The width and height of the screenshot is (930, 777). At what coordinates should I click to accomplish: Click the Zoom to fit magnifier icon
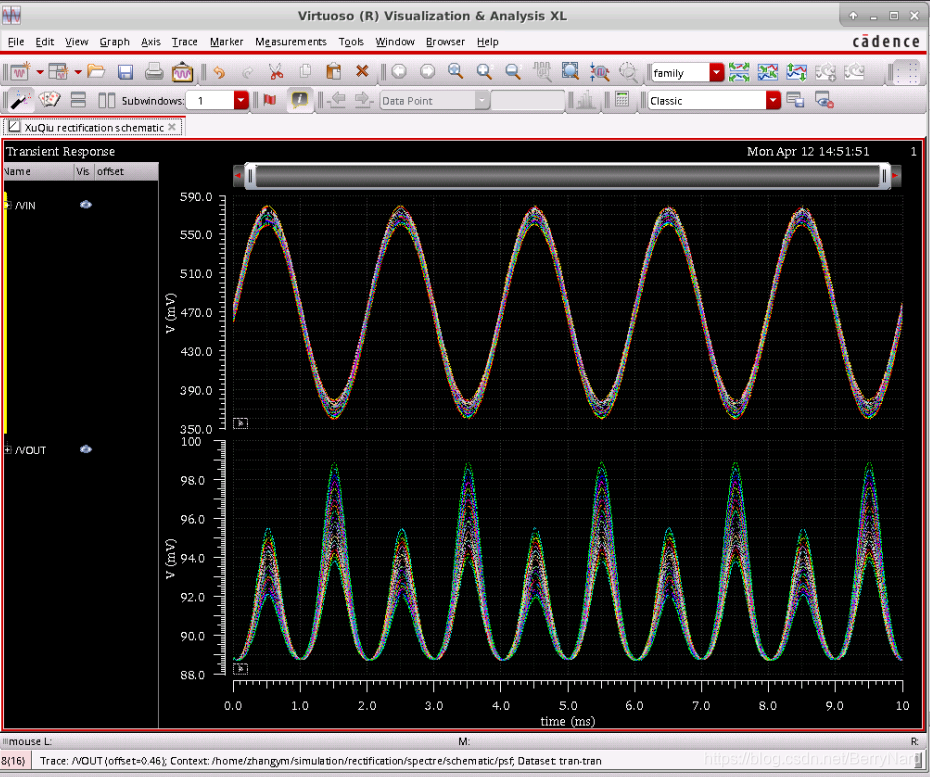point(456,72)
